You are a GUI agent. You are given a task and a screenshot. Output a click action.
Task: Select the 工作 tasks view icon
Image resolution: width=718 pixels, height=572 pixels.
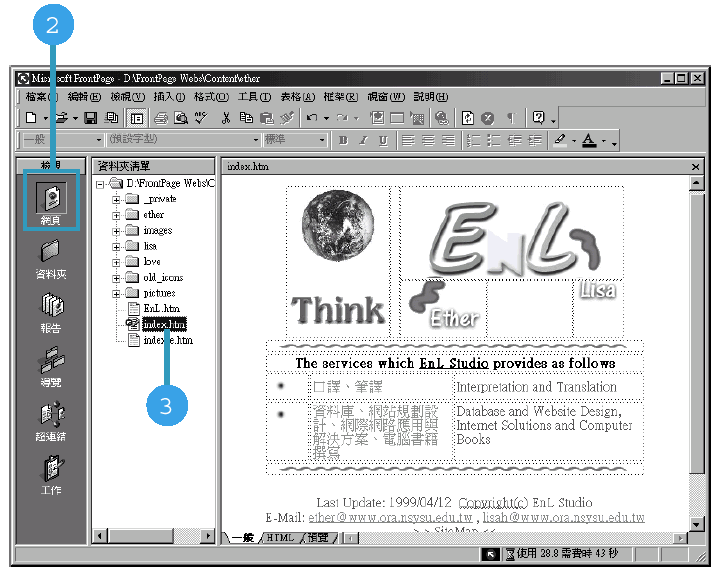tap(51, 475)
